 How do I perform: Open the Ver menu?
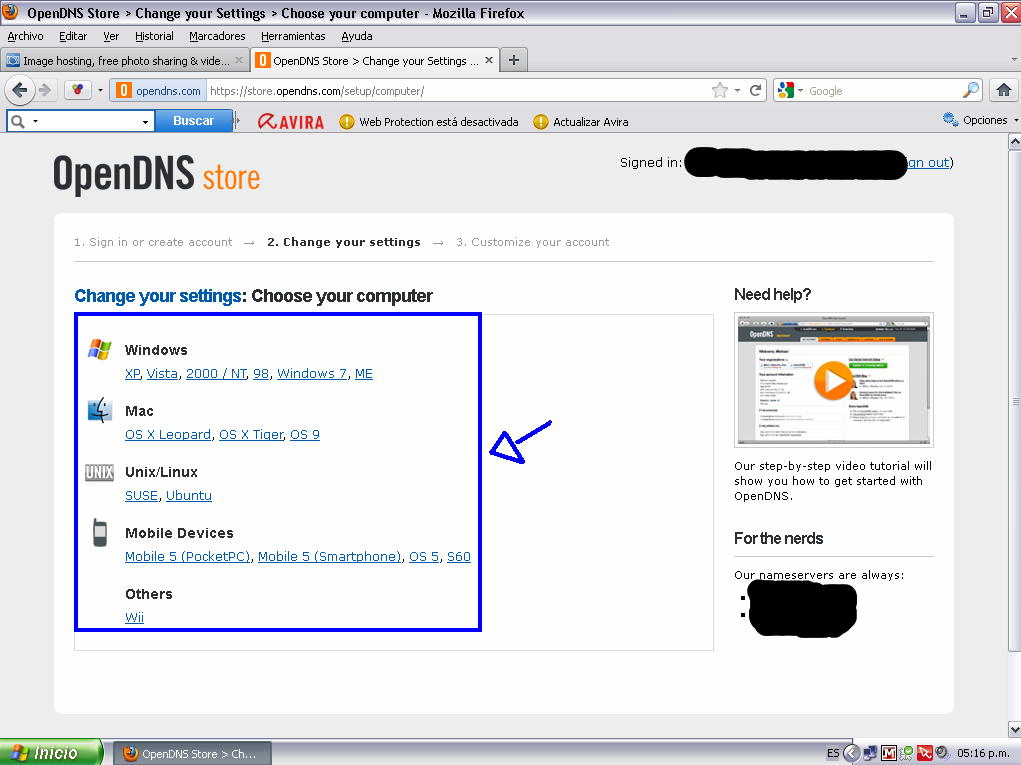[x=111, y=36]
